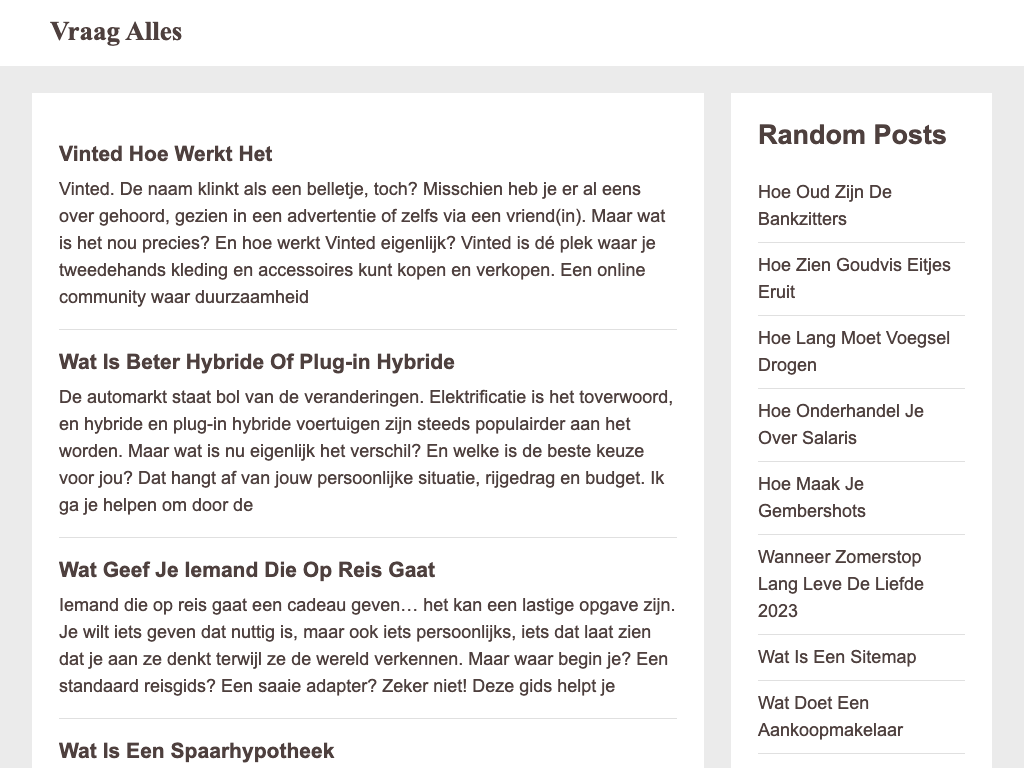Viewport: 1024px width, 768px height.
Task: Go to 'Hoe Lang Moet Voegsel Drogen'
Action: click(853, 351)
